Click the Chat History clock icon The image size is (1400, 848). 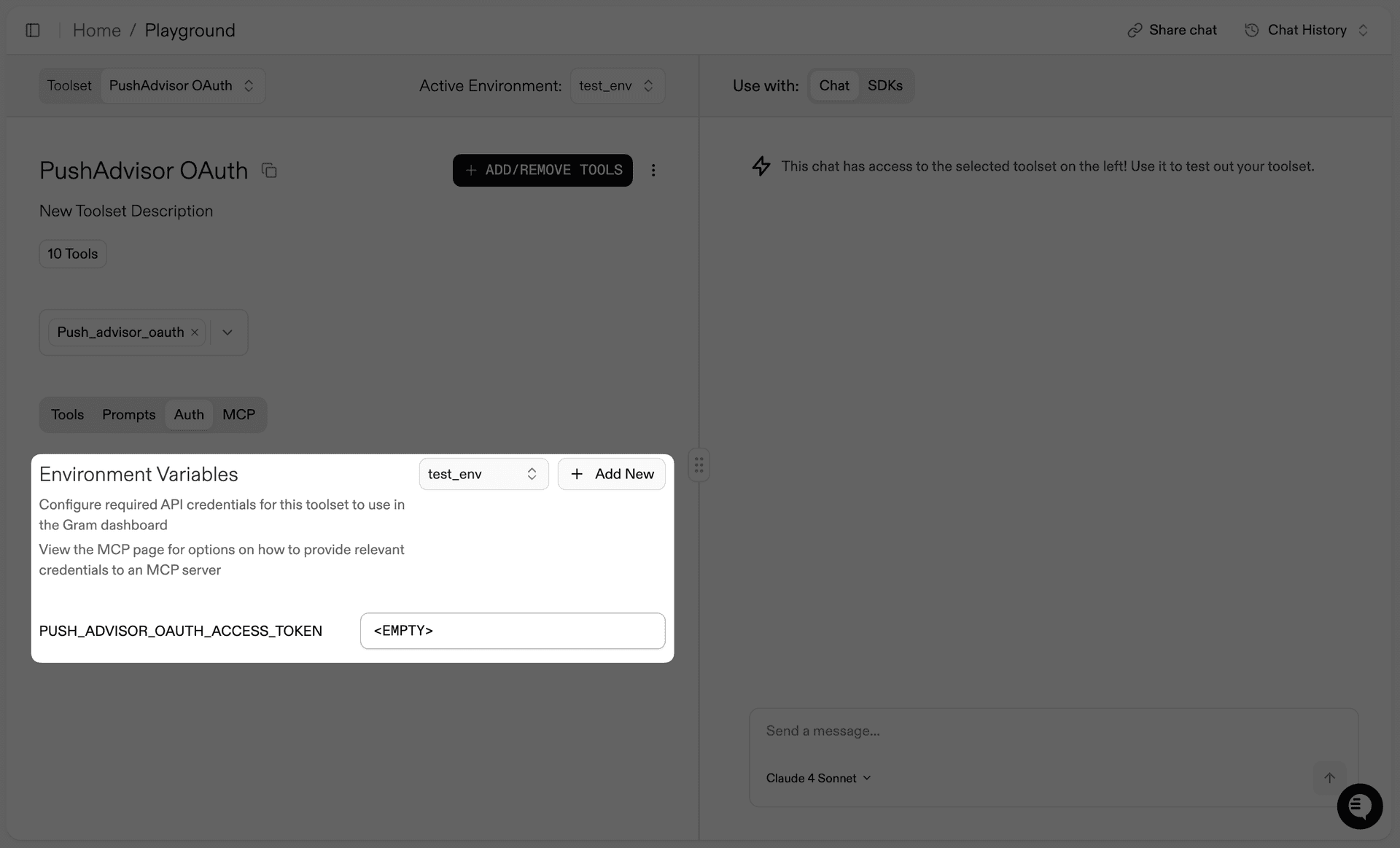(1252, 30)
